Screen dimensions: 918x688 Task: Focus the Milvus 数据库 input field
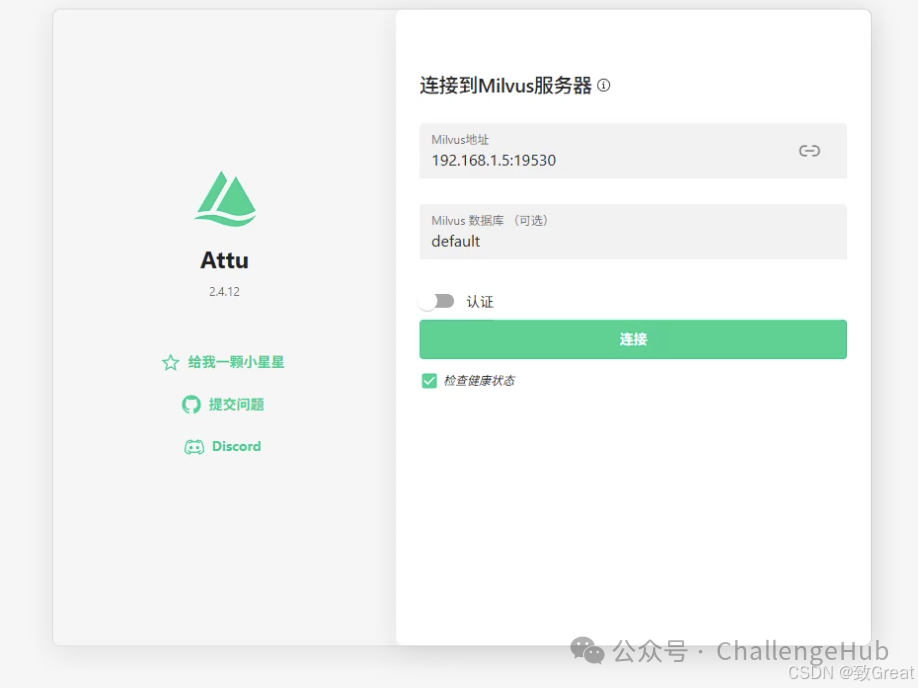(633, 231)
